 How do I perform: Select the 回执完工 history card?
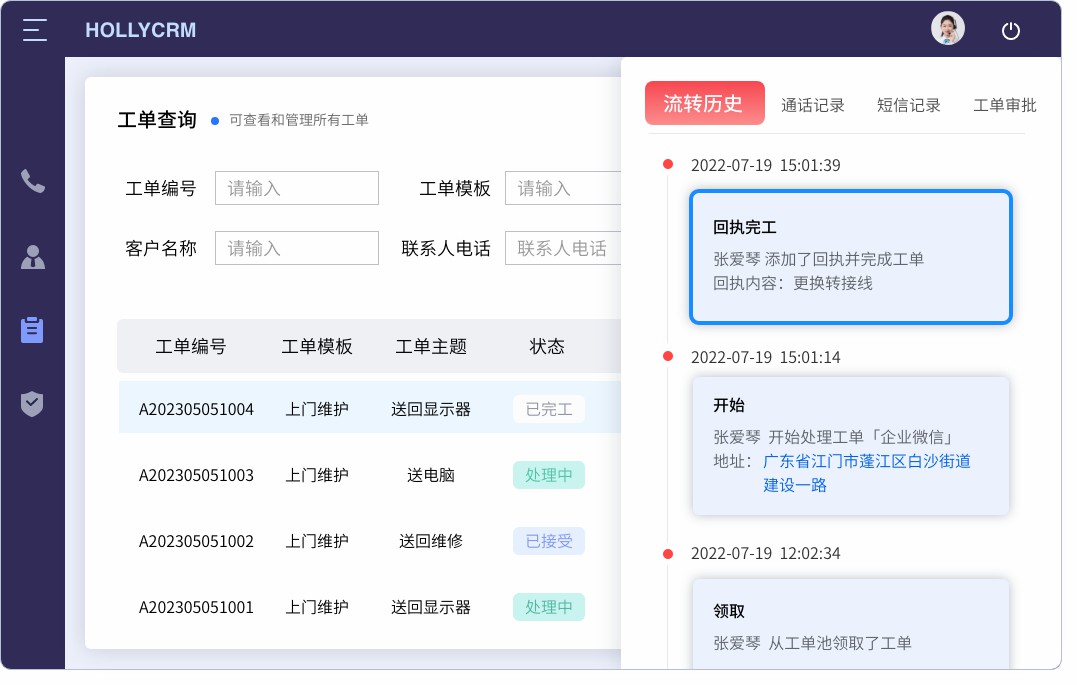(x=851, y=257)
